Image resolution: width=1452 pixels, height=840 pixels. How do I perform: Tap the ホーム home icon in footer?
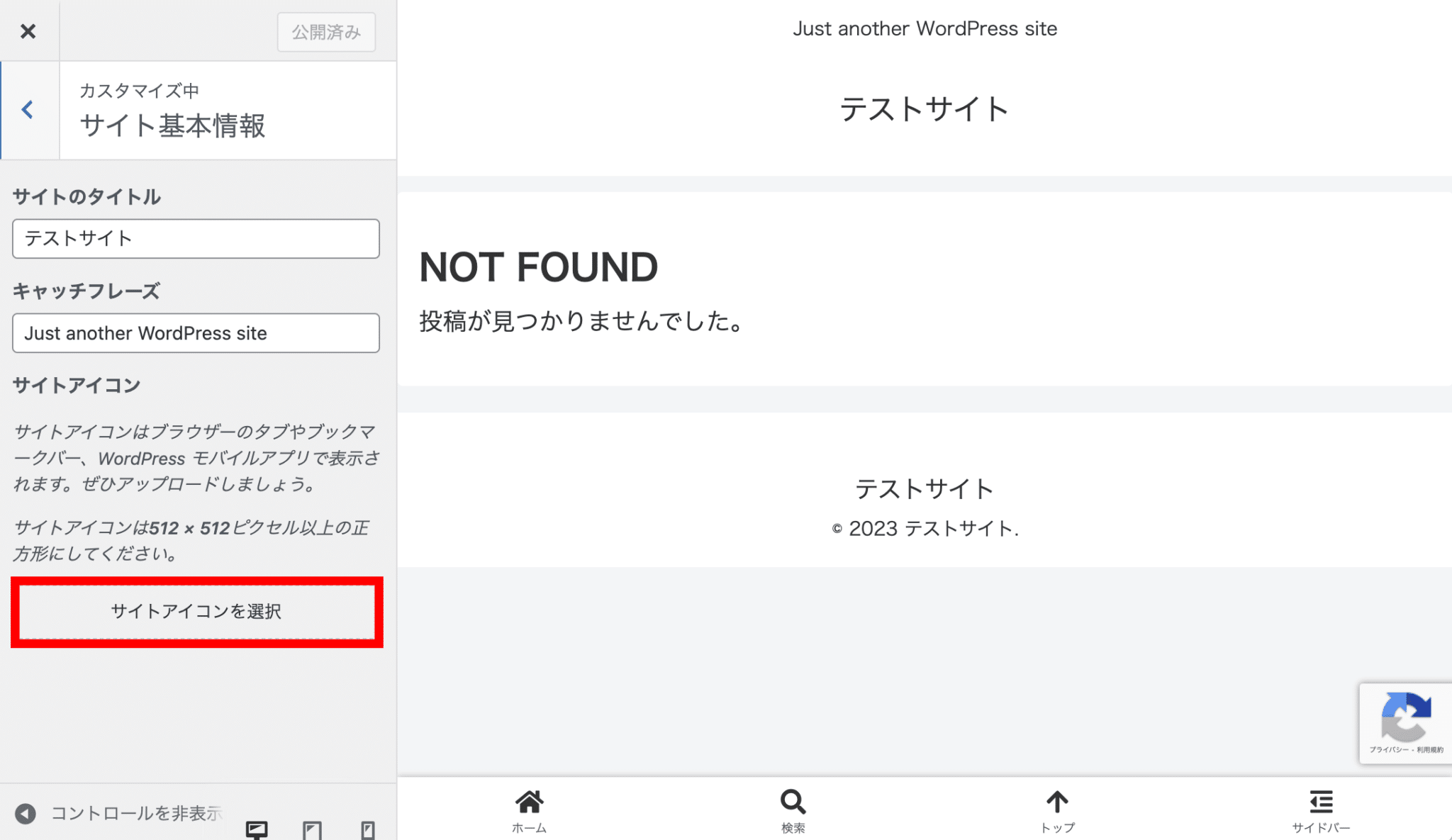(x=529, y=803)
